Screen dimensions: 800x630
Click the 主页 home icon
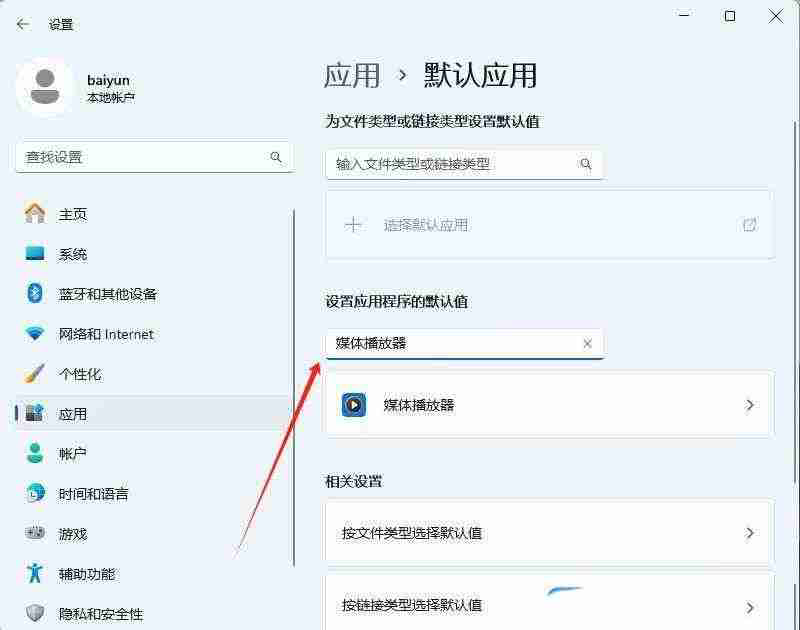[x=35, y=214]
